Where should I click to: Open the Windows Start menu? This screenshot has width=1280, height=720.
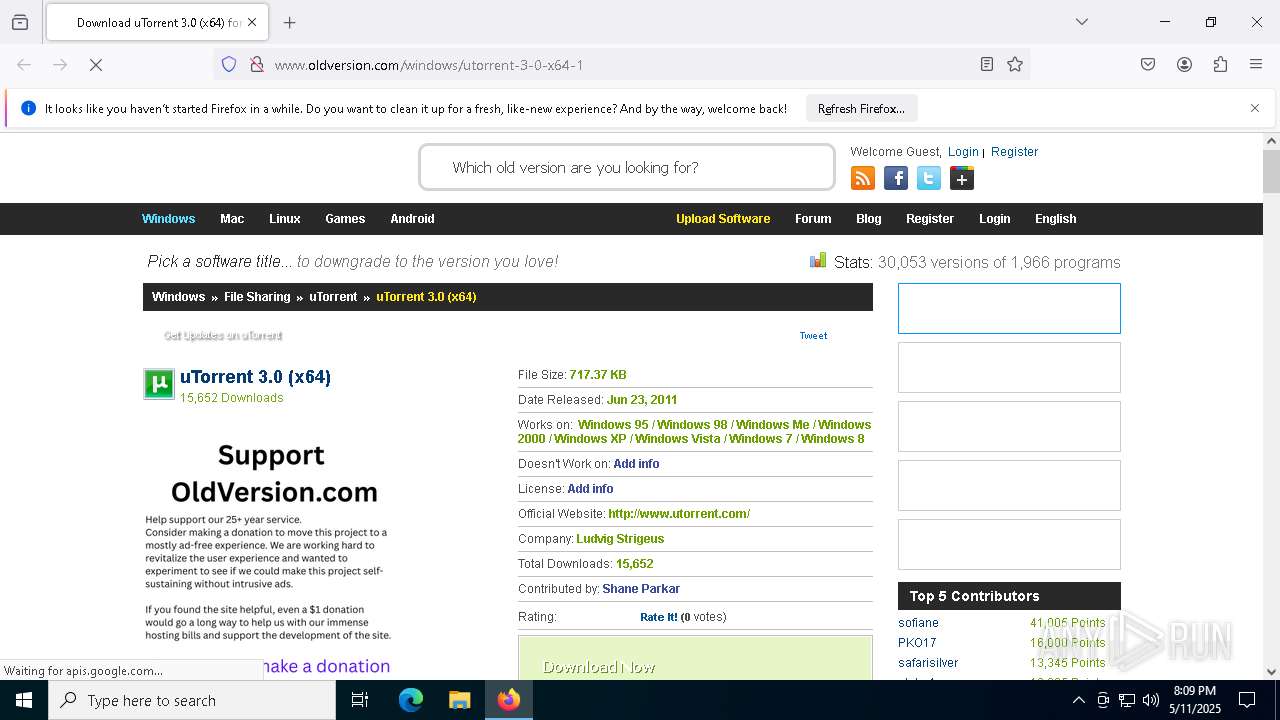[24, 700]
